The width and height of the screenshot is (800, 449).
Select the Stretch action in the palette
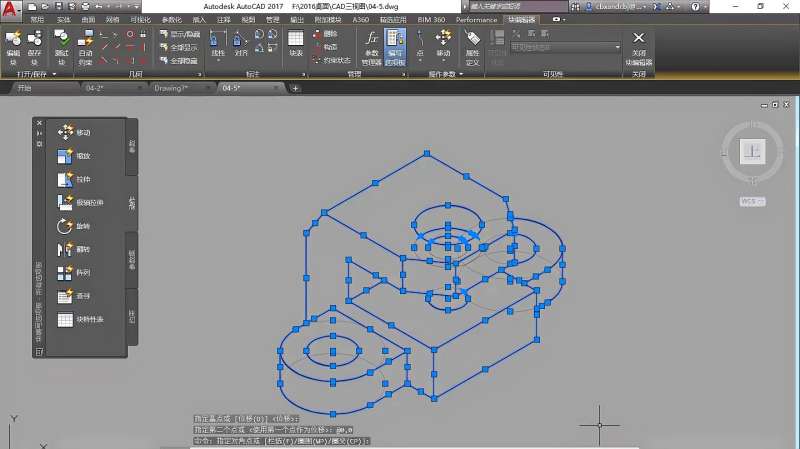[74, 179]
